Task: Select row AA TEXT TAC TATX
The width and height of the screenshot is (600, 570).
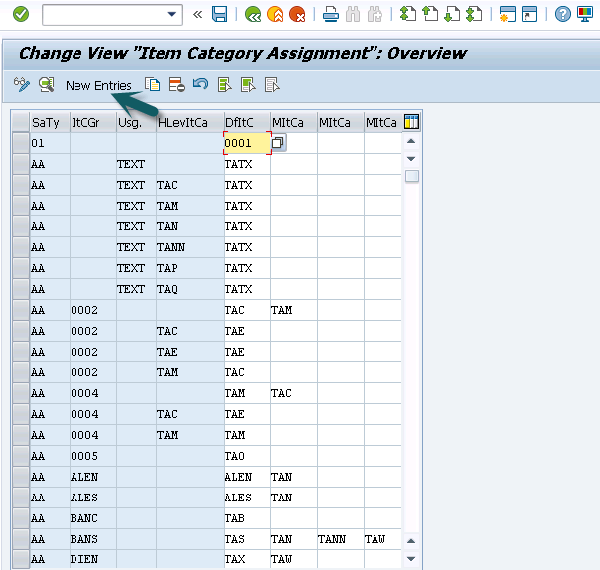Action: 21,185
